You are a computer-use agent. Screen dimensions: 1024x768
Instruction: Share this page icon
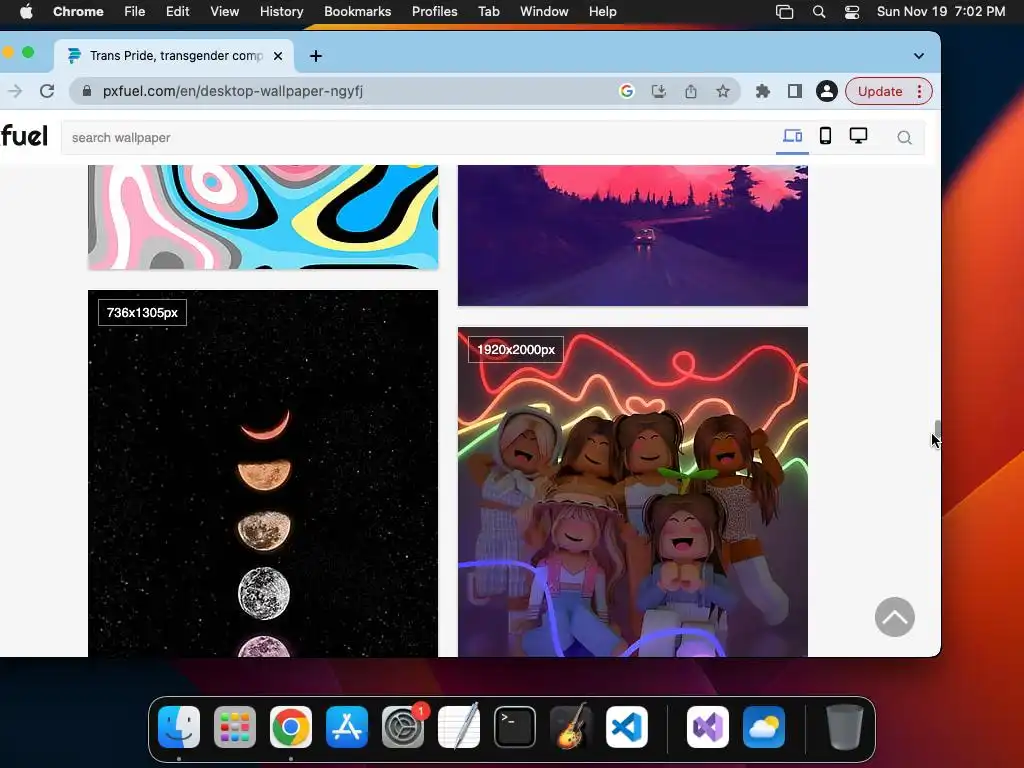[x=691, y=91]
